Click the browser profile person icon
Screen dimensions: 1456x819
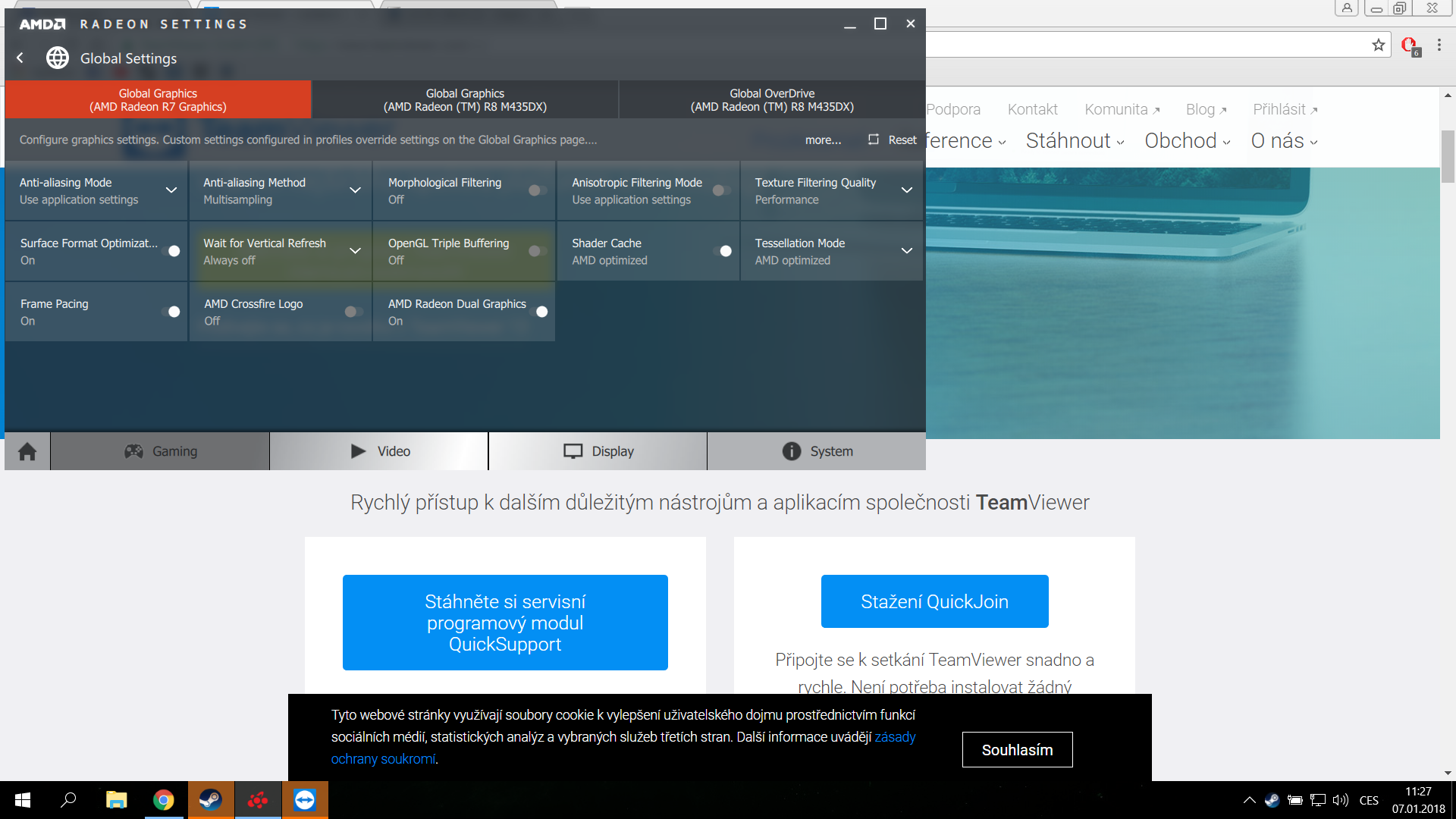pyautogui.click(x=1347, y=8)
